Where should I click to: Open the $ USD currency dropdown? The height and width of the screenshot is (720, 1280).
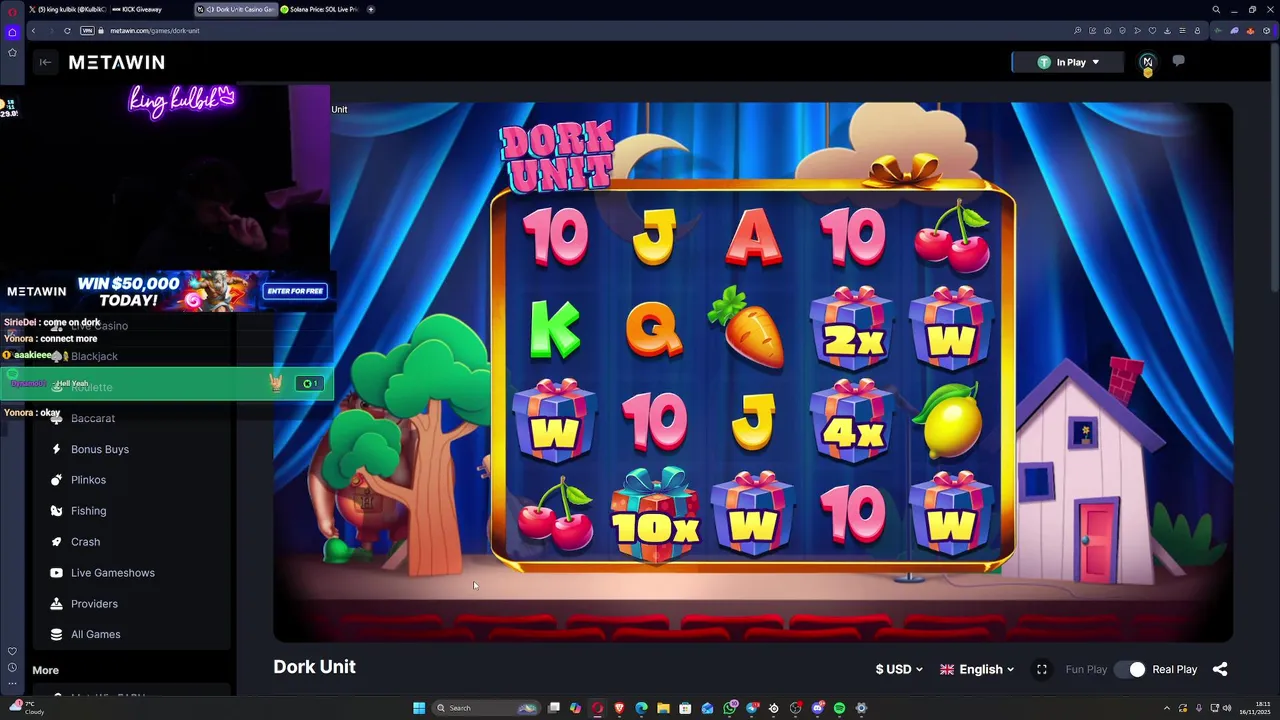click(899, 669)
